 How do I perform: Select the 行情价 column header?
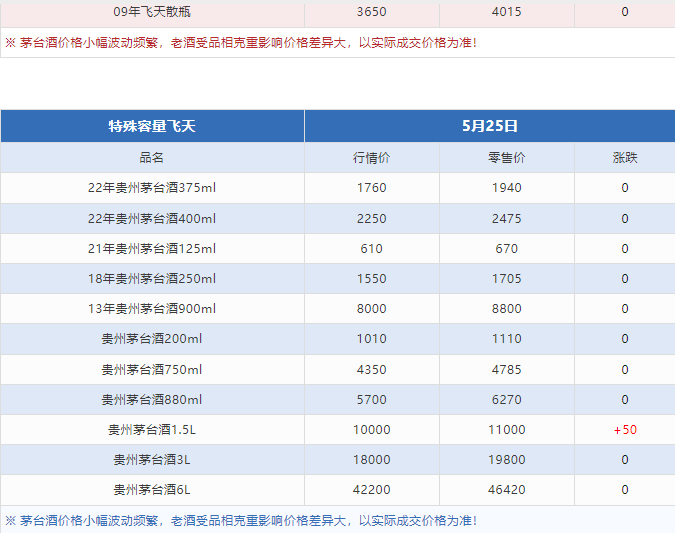372,158
